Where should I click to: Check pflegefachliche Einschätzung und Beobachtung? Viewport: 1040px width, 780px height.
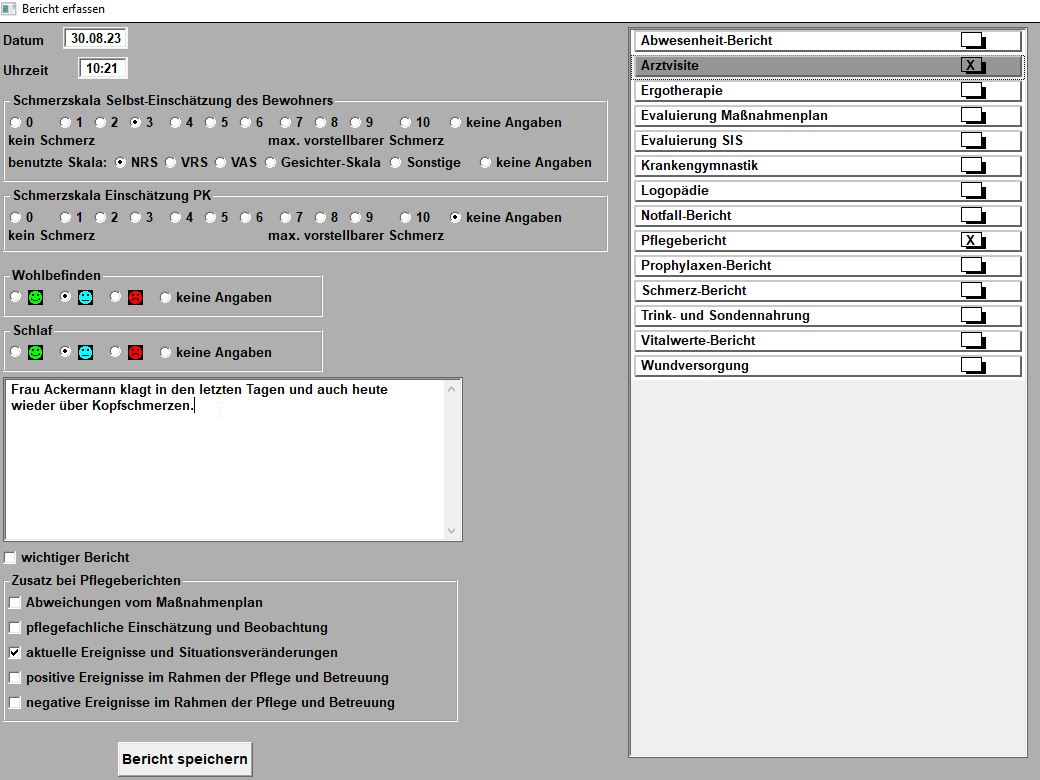point(15,627)
